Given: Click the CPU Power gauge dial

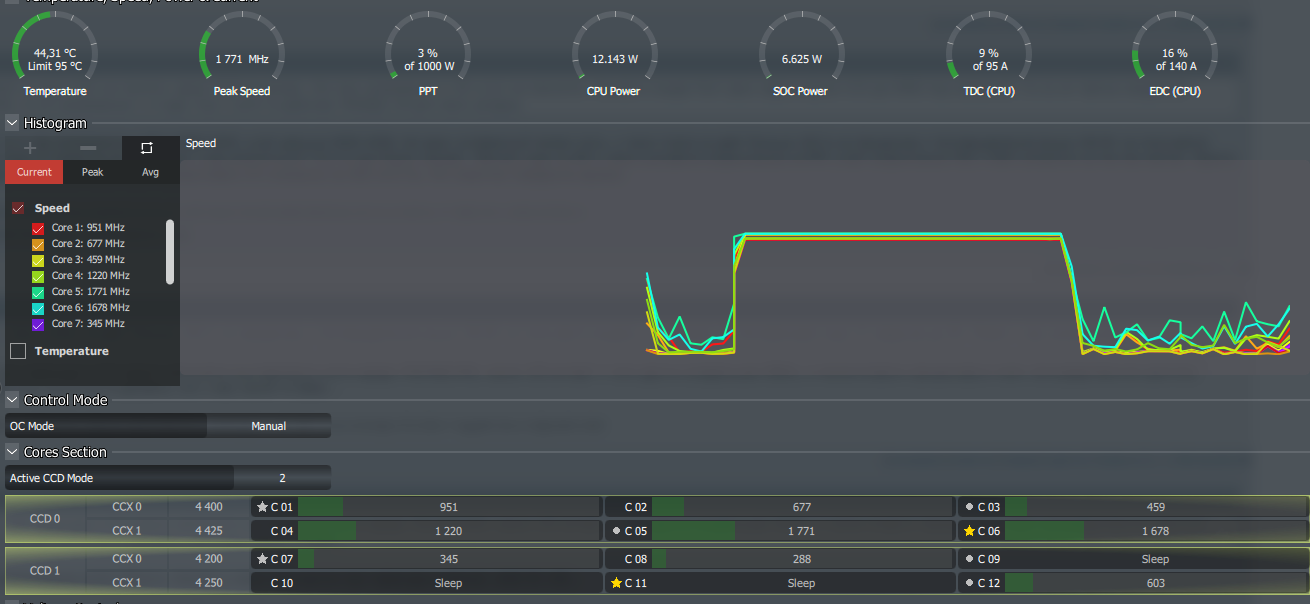Looking at the screenshot, I should pos(615,52).
